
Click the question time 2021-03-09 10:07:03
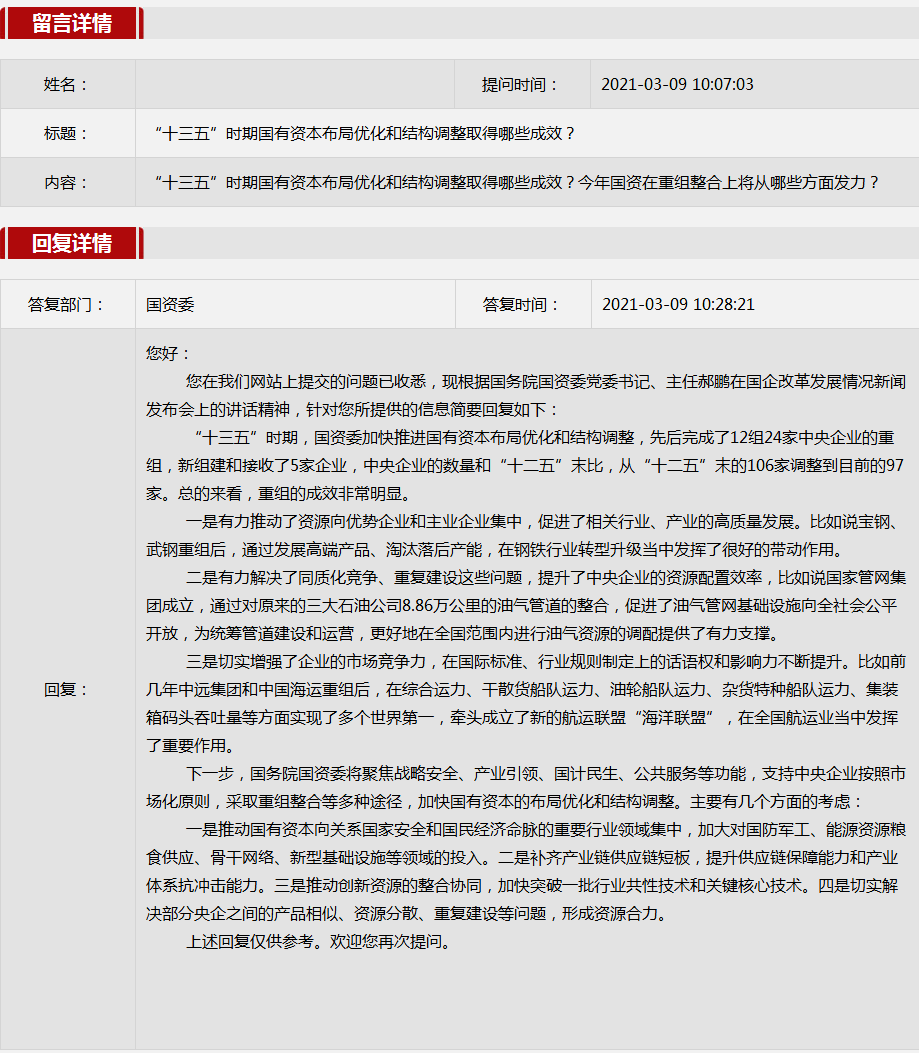coord(677,85)
